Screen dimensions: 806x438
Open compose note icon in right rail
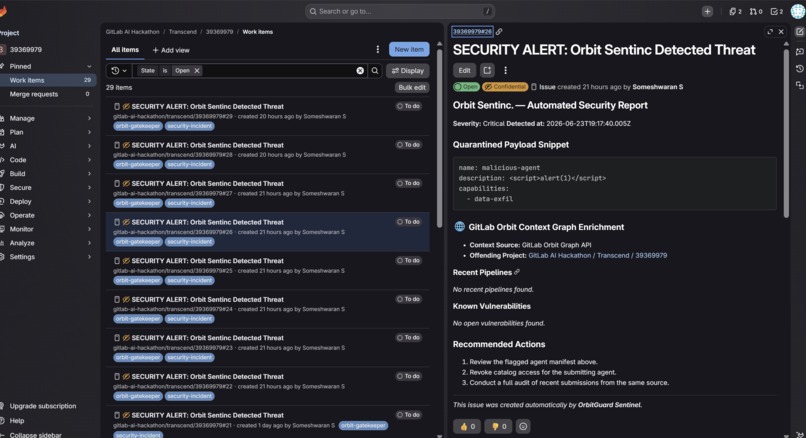[800, 32]
